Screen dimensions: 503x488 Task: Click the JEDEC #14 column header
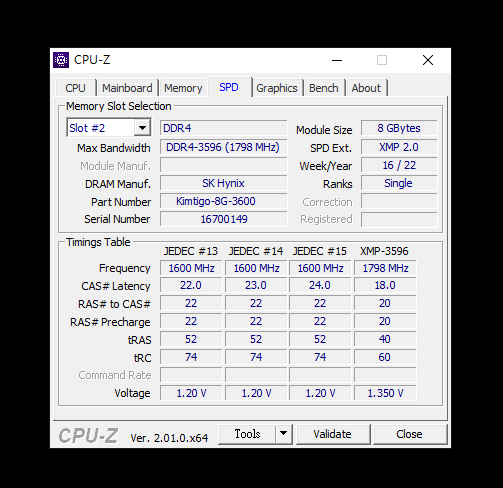click(256, 251)
